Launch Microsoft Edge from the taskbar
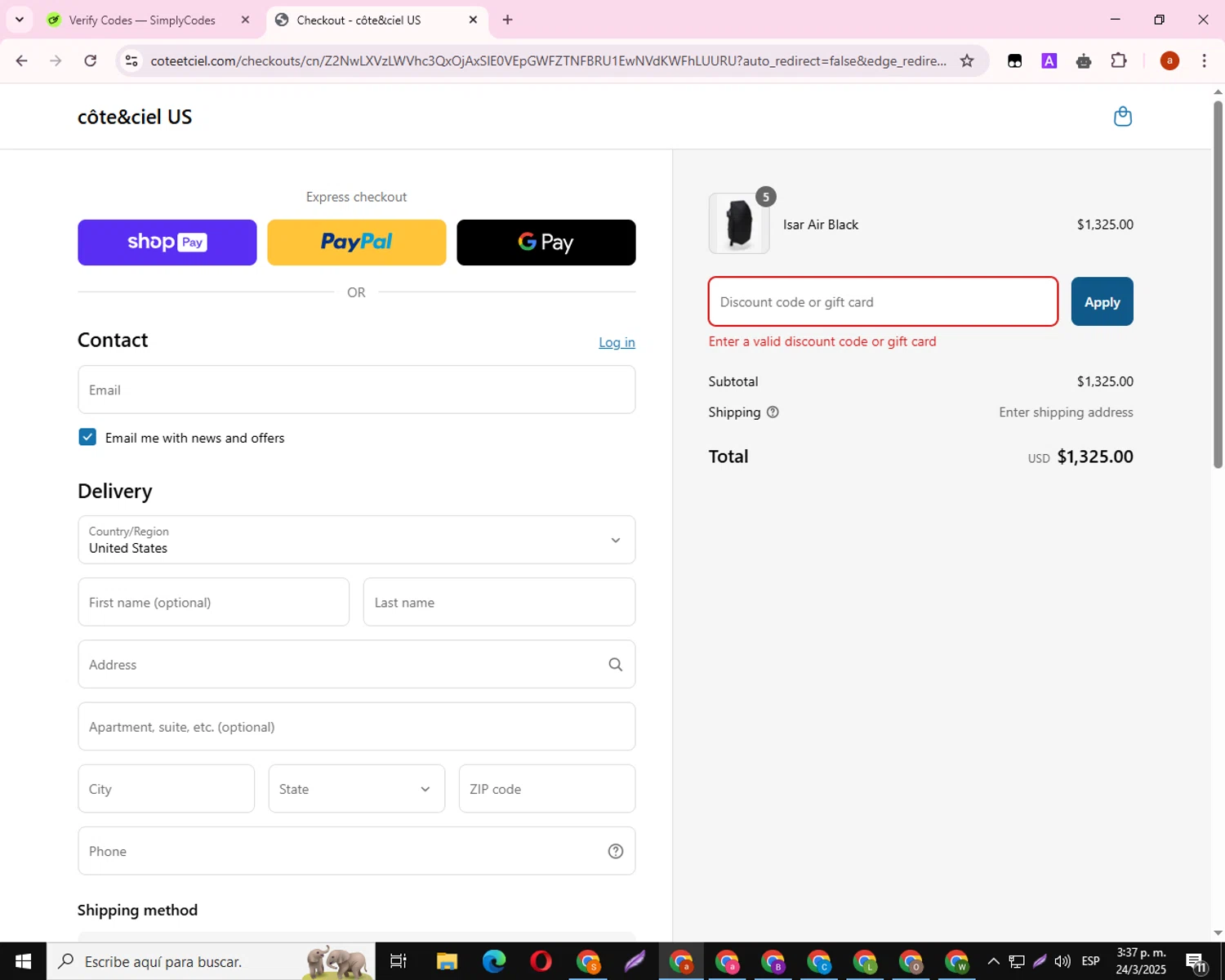 pos(493,961)
